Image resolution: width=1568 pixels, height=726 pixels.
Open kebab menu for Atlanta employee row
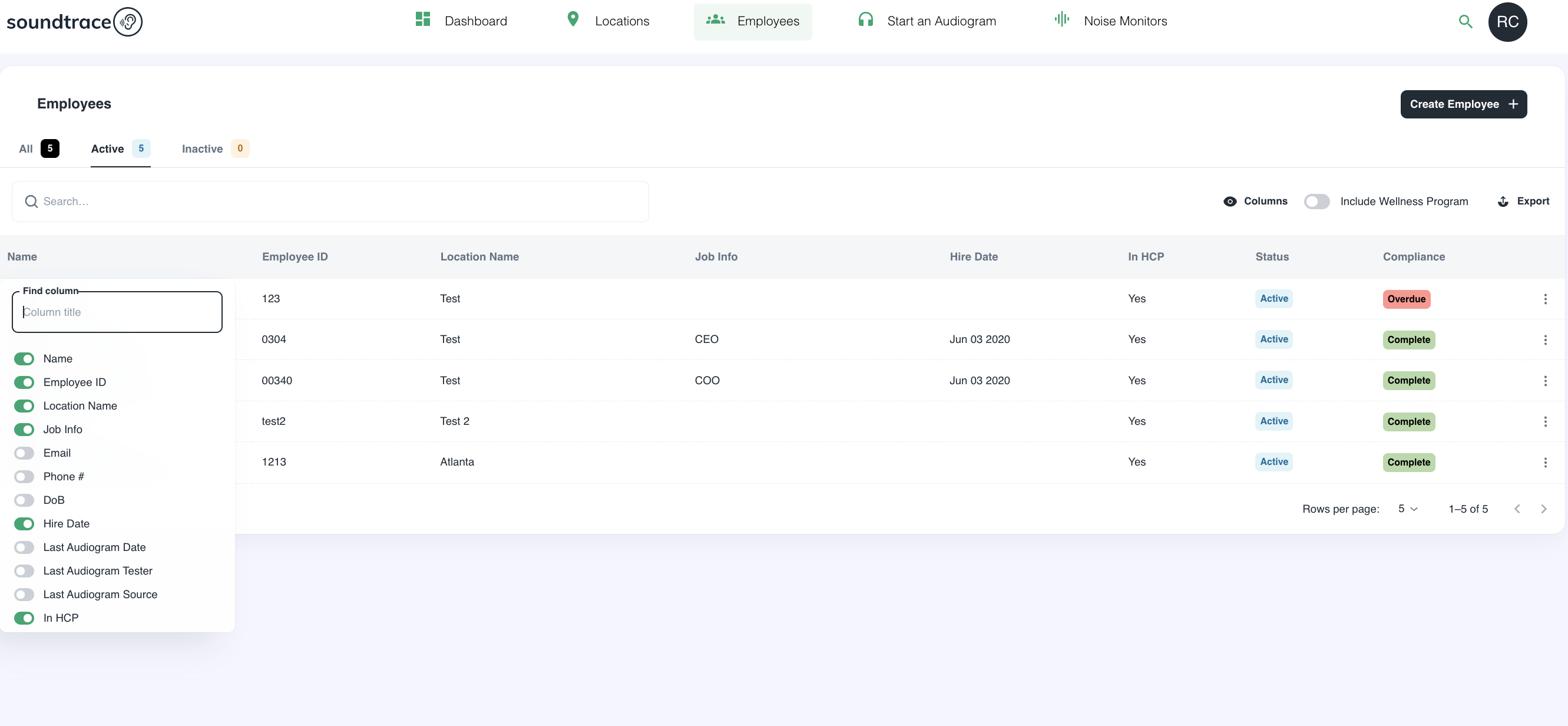pyautogui.click(x=1545, y=462)
